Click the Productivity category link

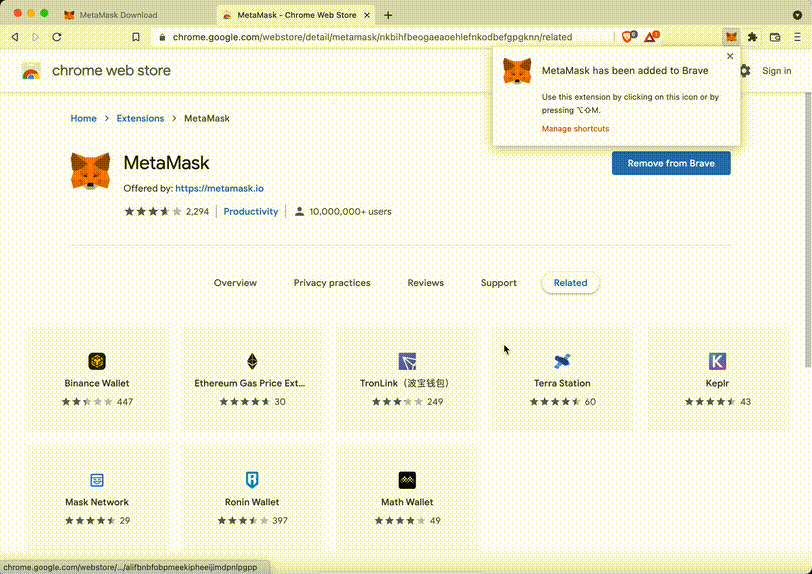[251, 211]
